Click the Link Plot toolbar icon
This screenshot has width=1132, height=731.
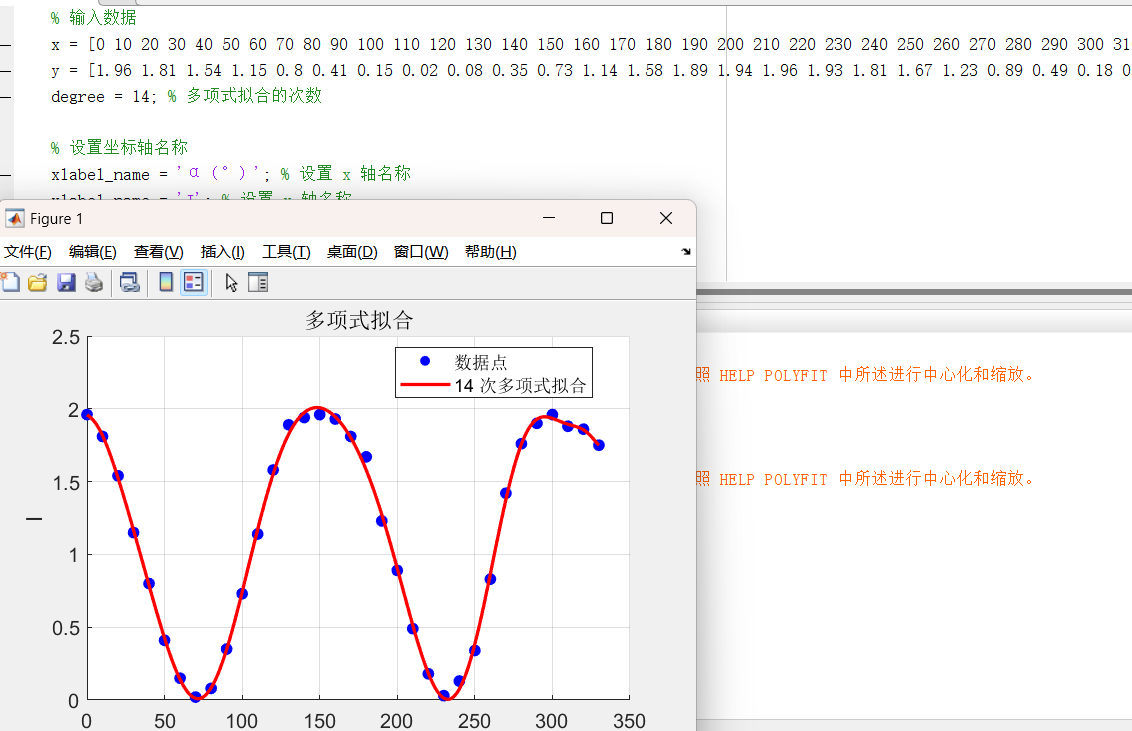tap(130, 283)
